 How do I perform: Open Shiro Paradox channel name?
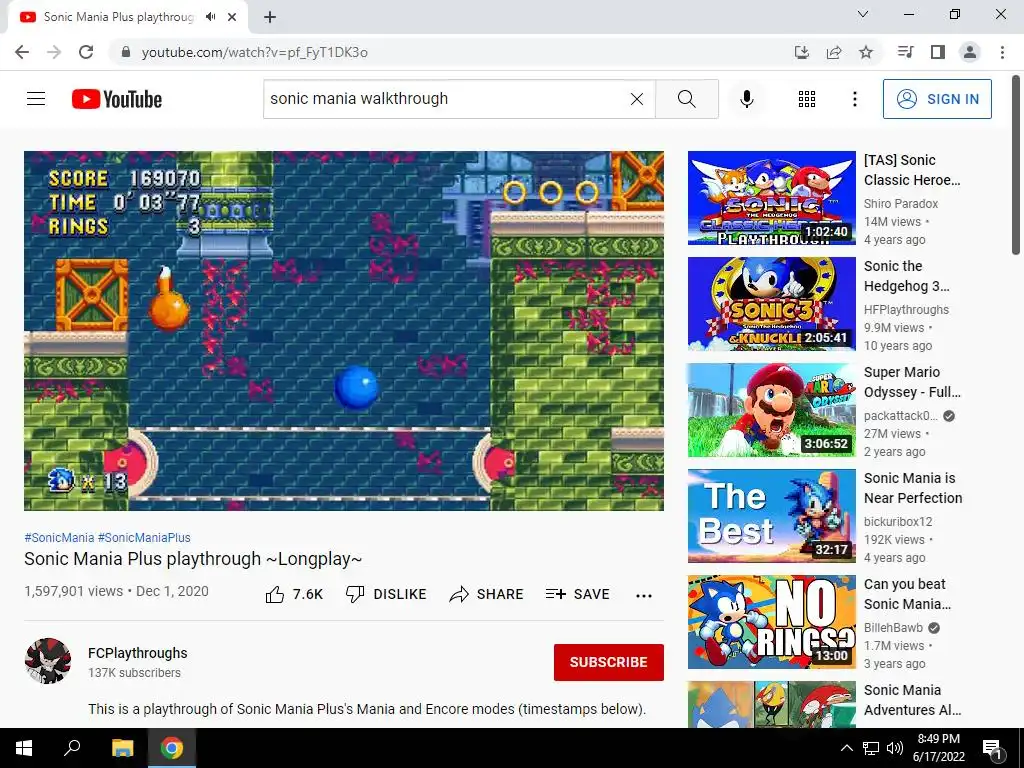(901, 204)
